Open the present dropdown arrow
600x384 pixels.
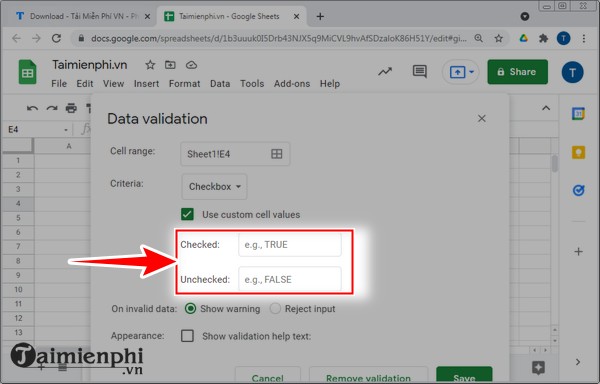click(x=471, y=72)
